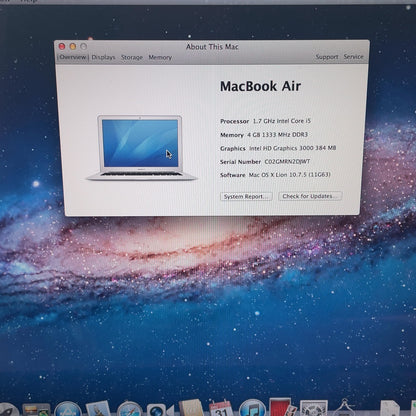The image size is (416, 416).
Task: Click the System Report button
Action: coord(246,196)
